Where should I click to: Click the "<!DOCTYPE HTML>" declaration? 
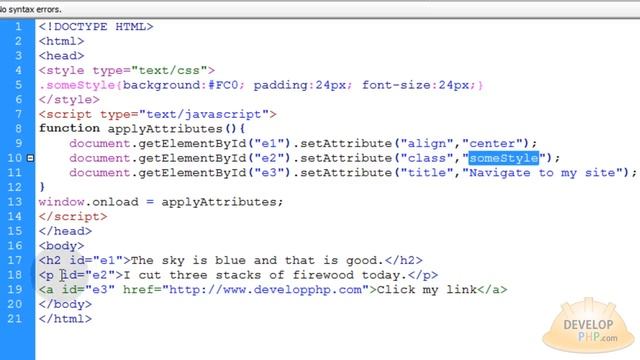(96, 27)
